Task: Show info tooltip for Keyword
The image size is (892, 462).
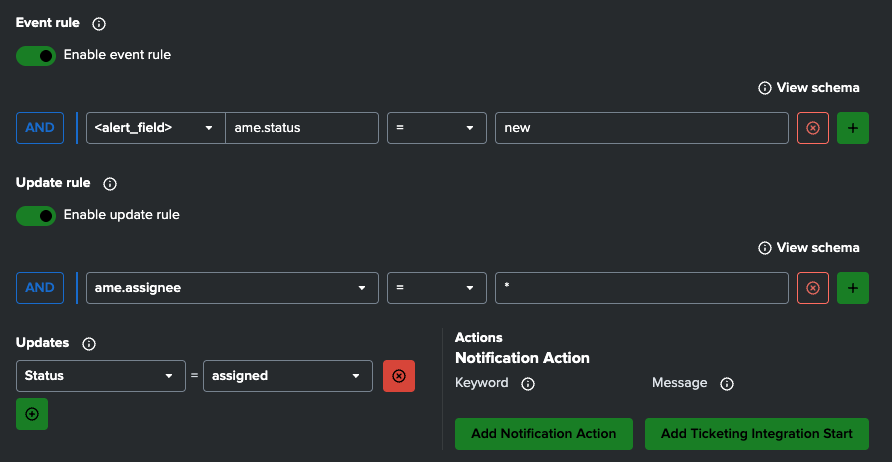Action: coord(528,383)
